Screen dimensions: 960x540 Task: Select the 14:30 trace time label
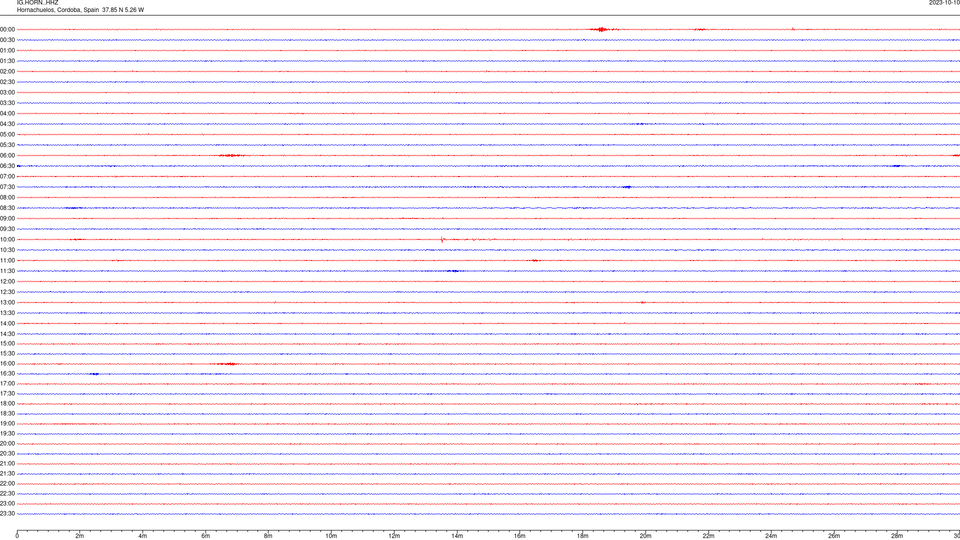tap(7, 334)
